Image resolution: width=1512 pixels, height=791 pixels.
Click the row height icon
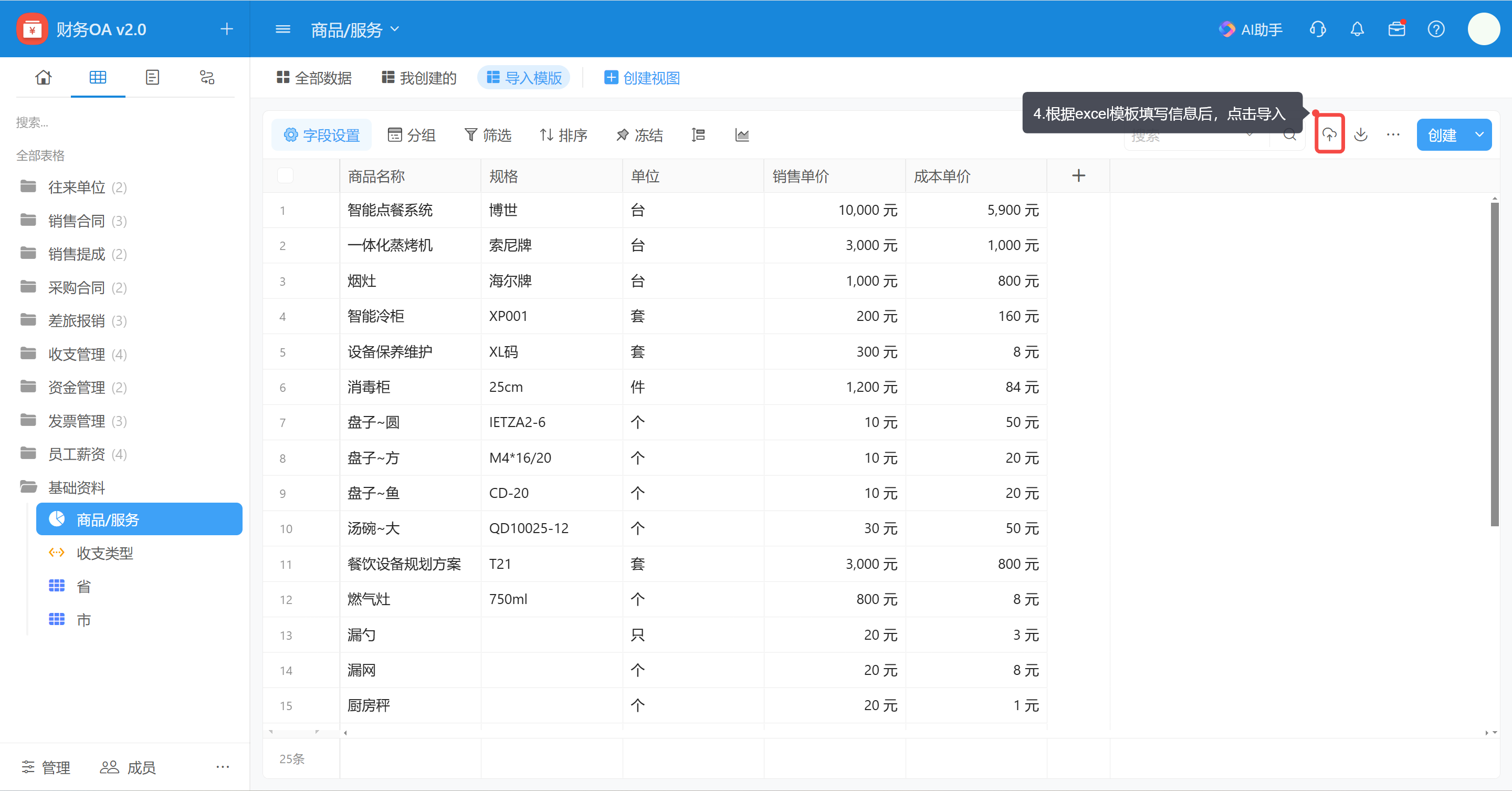pyautogui.click(x=698, y=135)
